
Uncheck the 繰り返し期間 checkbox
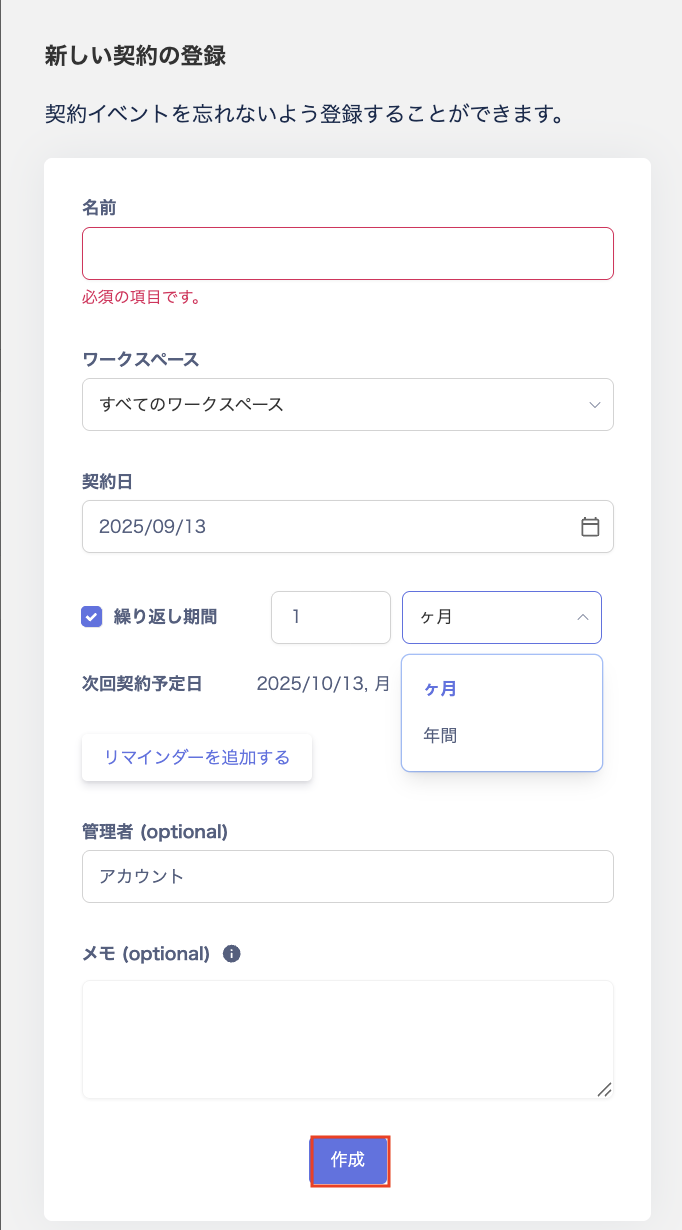pos(91,617)
